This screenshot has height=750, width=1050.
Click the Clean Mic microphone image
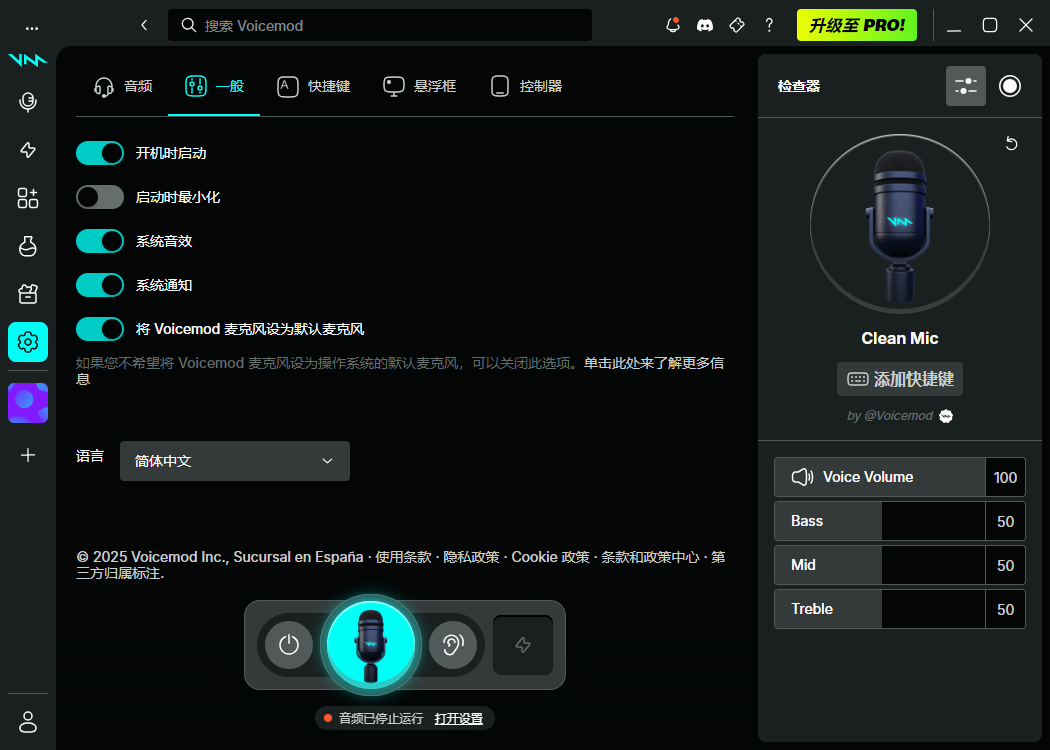[x=899, y=224]
